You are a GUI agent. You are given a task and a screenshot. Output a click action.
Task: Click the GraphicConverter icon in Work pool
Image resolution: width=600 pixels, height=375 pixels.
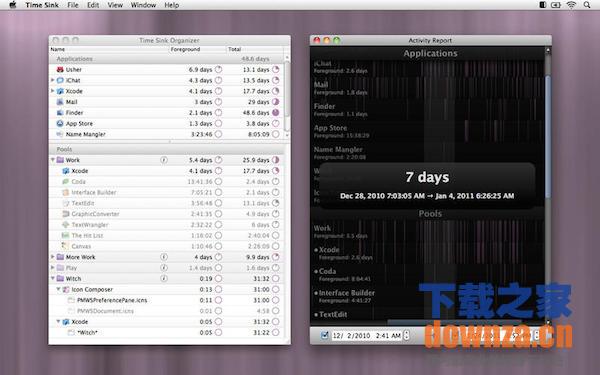pyautogui.click(x=66, y=214)
